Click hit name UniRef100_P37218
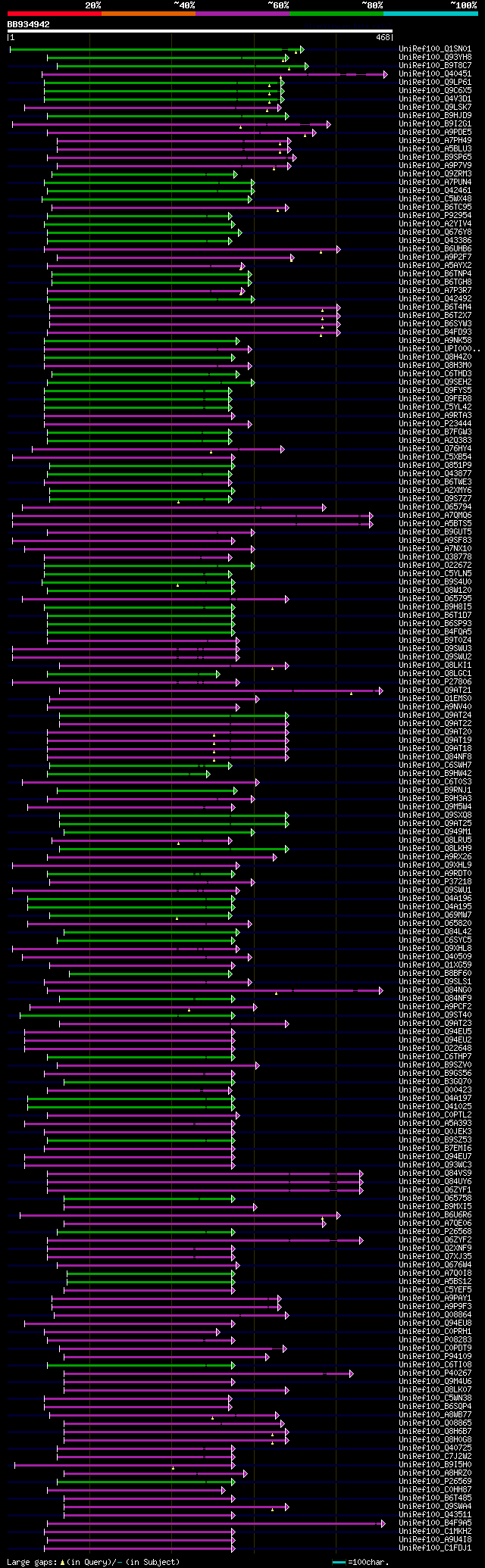The image size is (485, 1568). click(435, 881)
